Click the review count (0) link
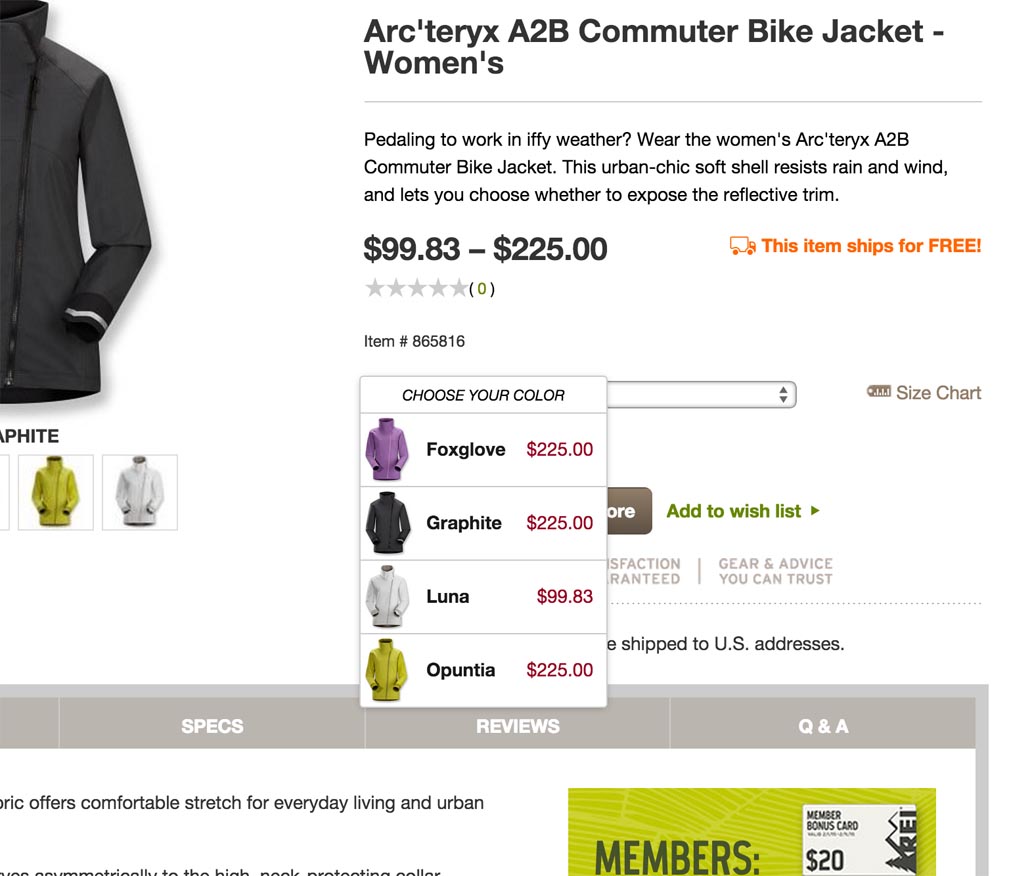 pos(482,289)
